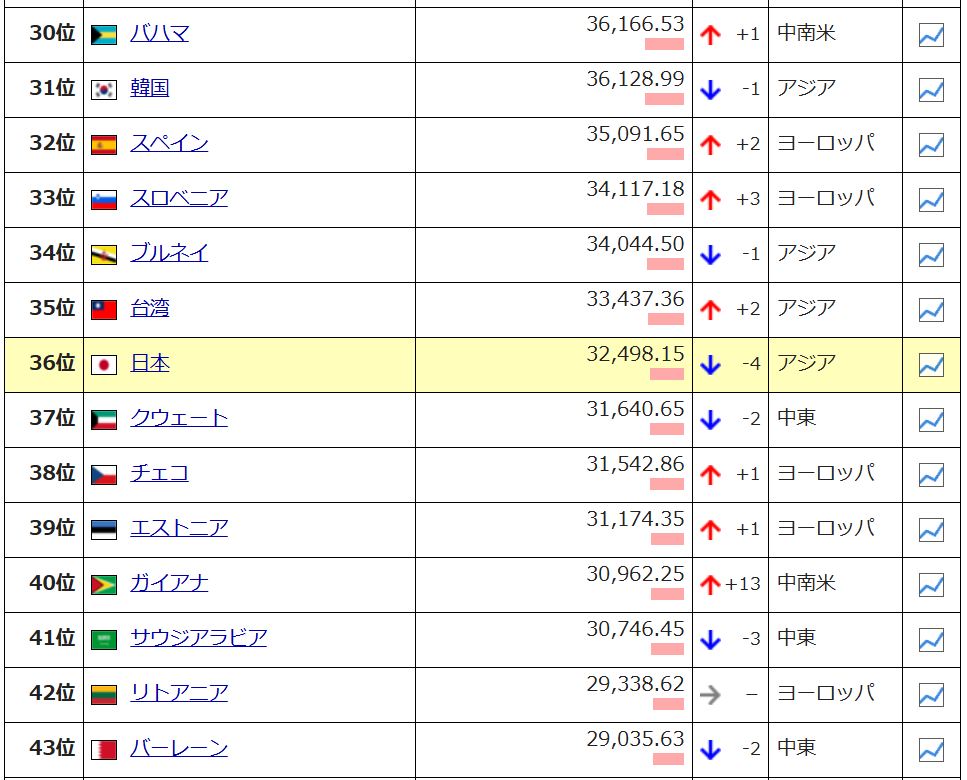Select the チェコ link
Viewport: 967px width, 780px height.
[x=159, y=473]
